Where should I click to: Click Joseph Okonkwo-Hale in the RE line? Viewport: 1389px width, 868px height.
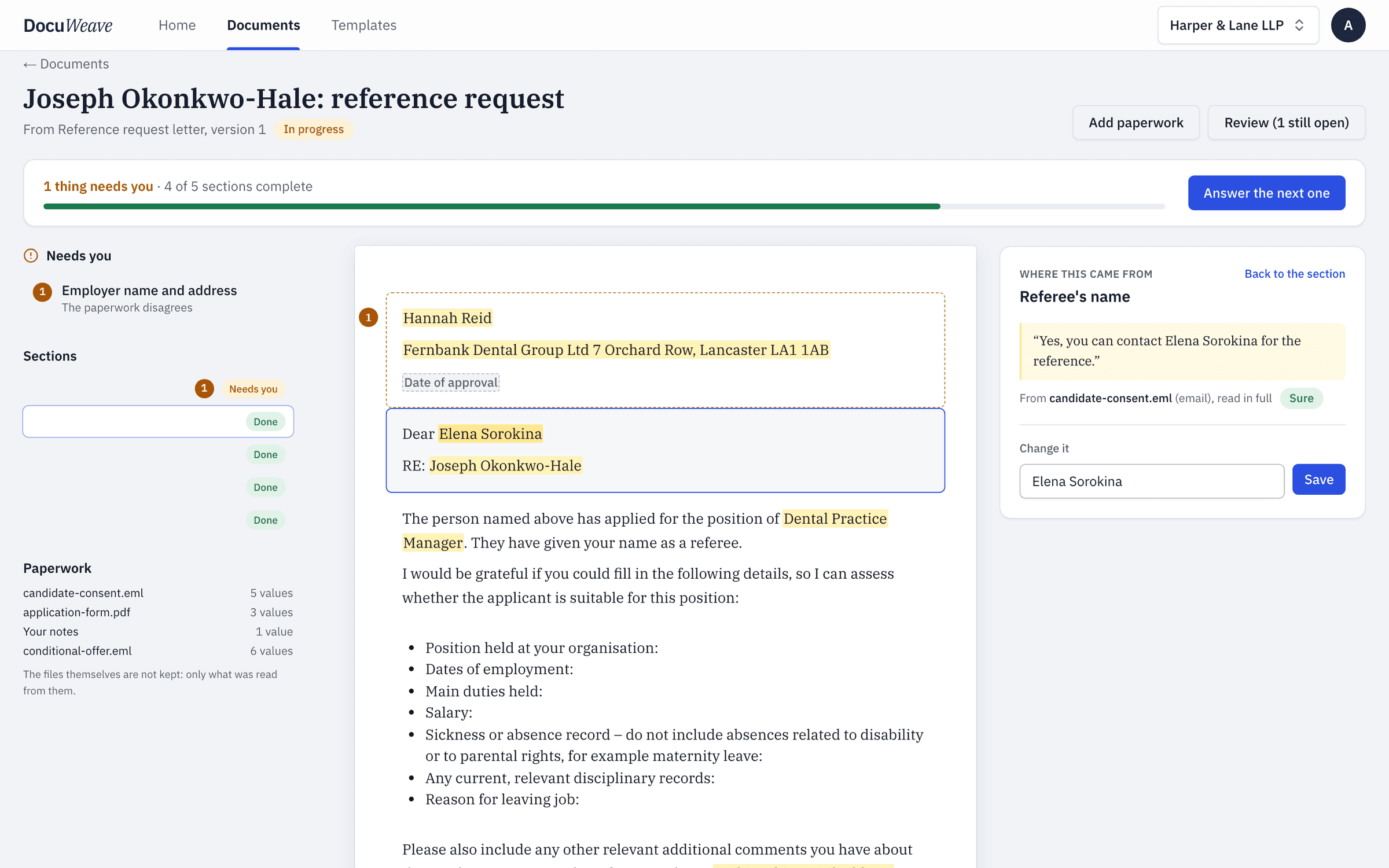click(505, 466)
